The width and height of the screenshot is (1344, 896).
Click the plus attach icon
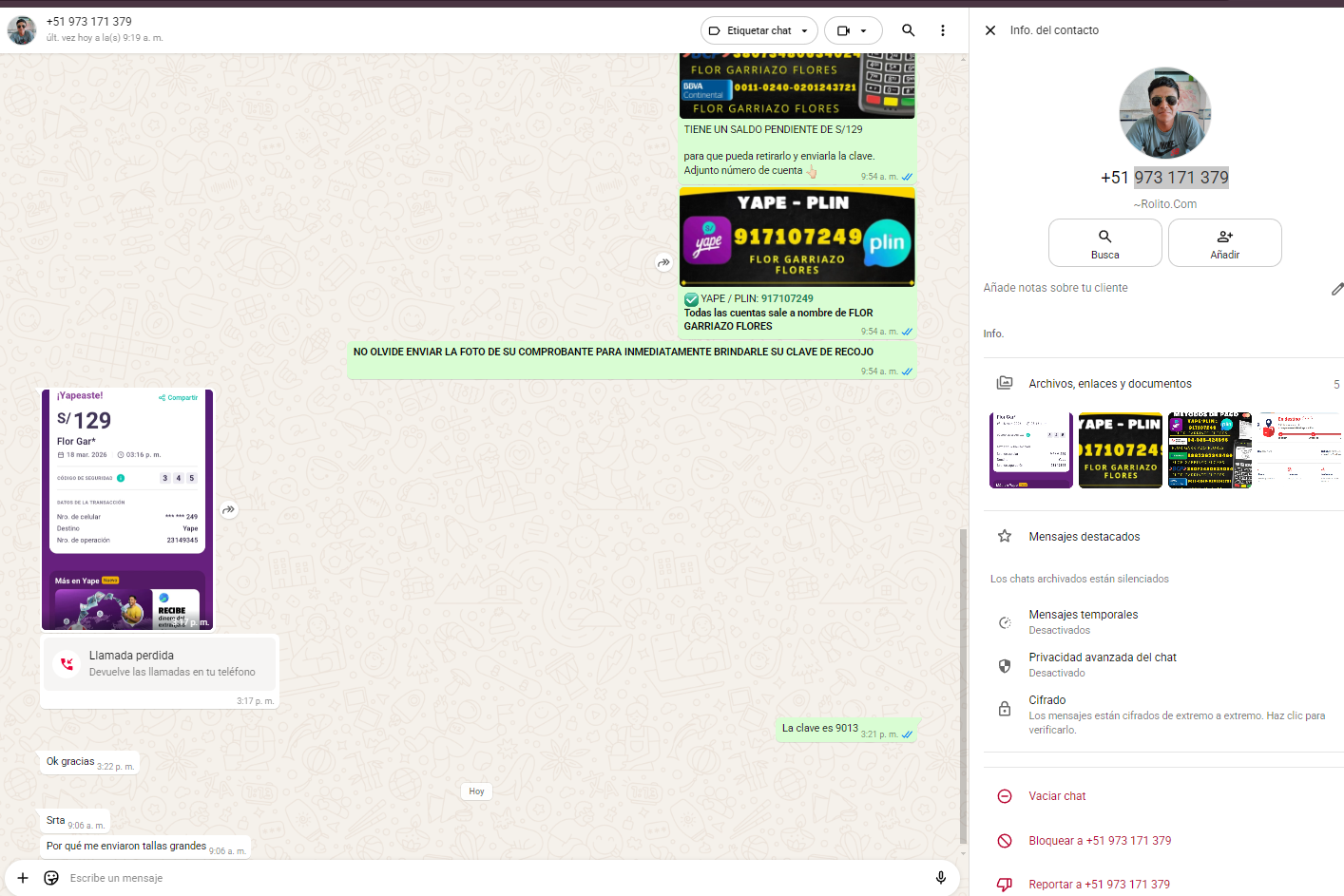click(23, 878)
